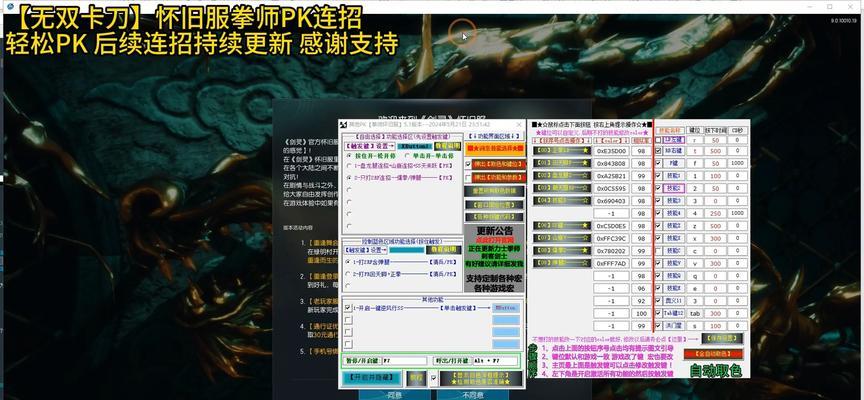Click the red 【全自动取色】 button
Image resolution: width=864 pixels, height=400 pixels.
713,354
